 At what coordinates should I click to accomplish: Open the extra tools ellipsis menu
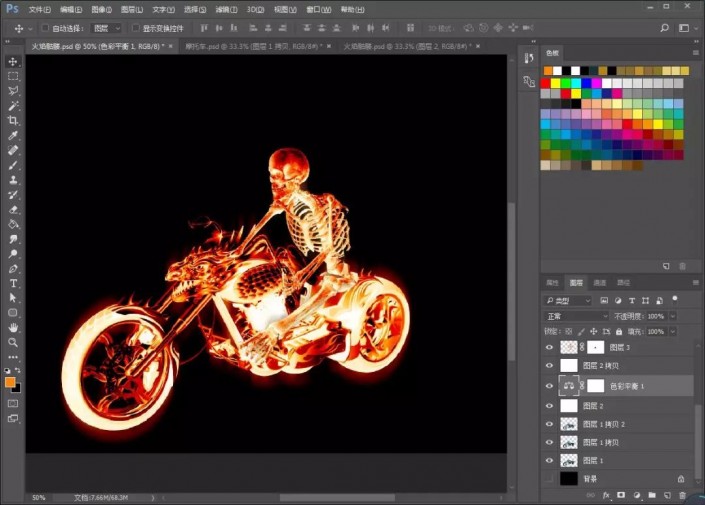coord(13,358)
